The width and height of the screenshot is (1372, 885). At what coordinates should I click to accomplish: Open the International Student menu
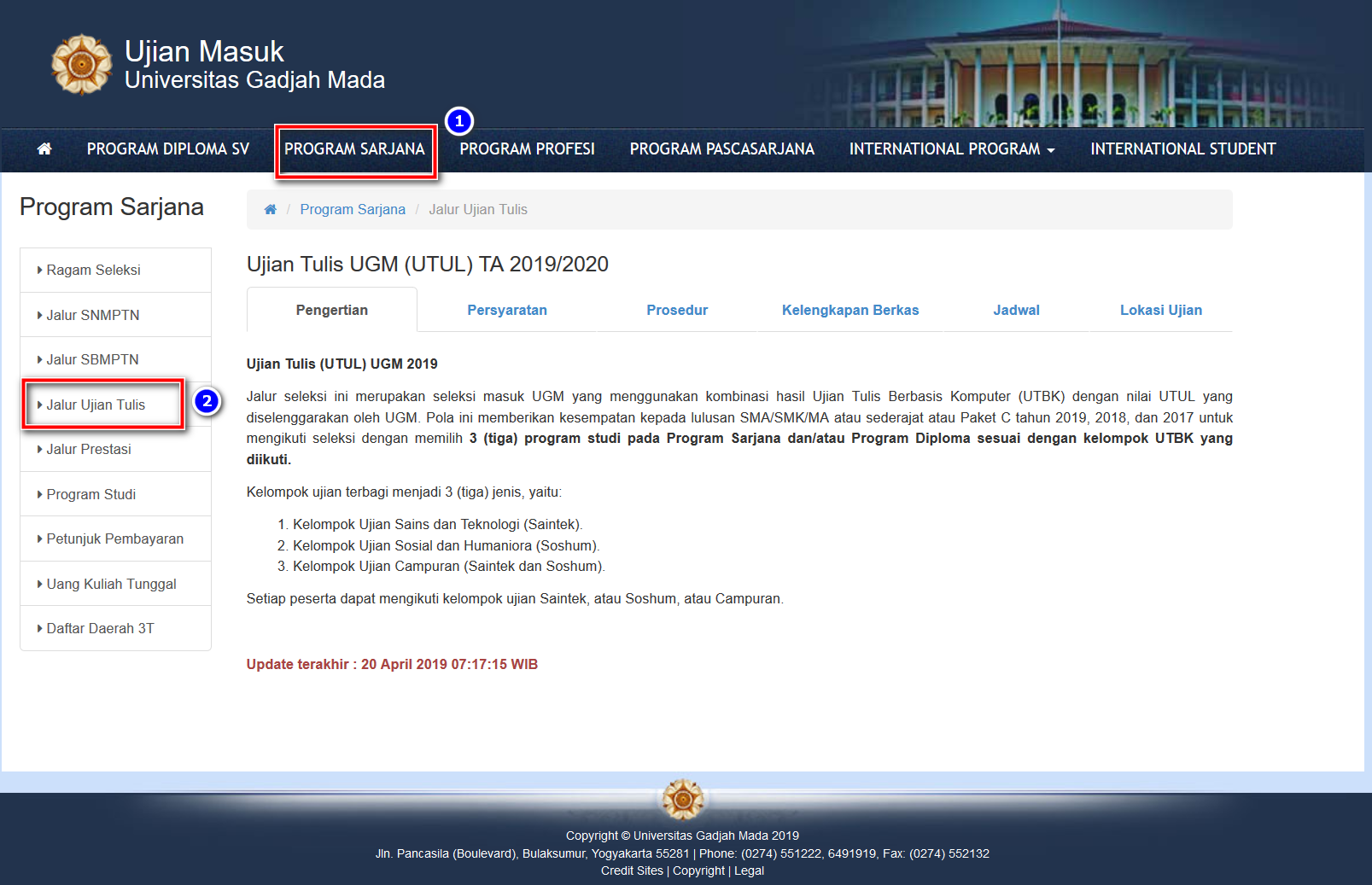pos(1183,149)
